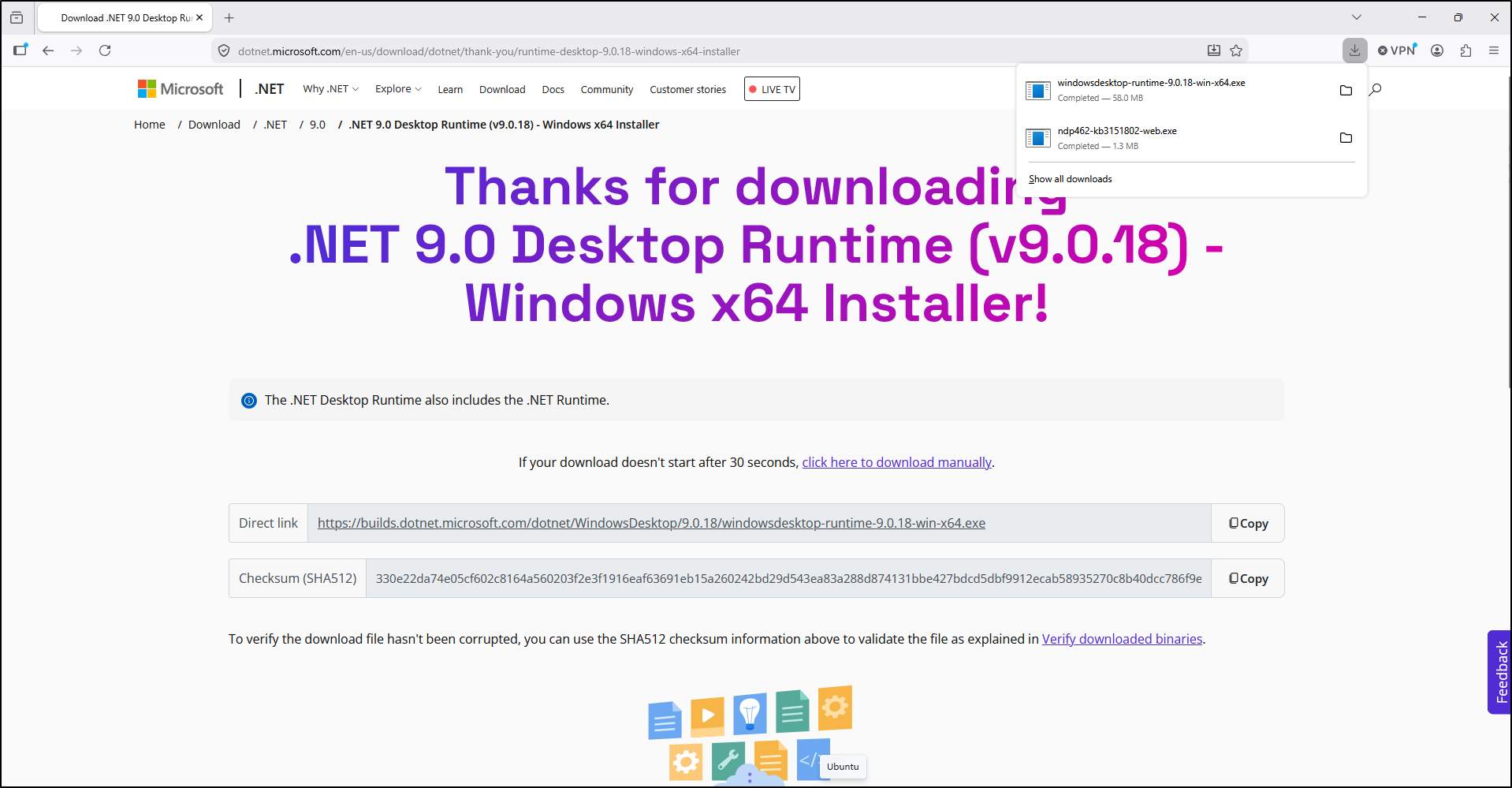The width and height of the screenshot is (1512, 788).
Task: Show windowsdesktop-runtime file in folder
Action: (x=1346, y=90)
